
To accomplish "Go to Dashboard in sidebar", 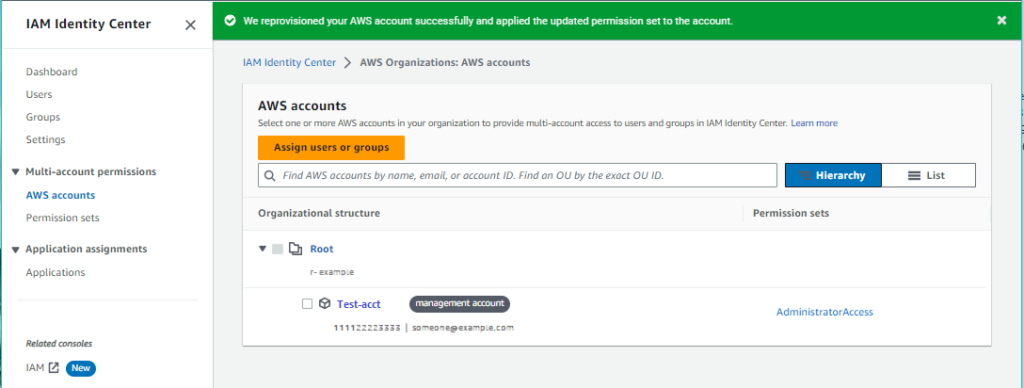I will [x=52, y=72].
